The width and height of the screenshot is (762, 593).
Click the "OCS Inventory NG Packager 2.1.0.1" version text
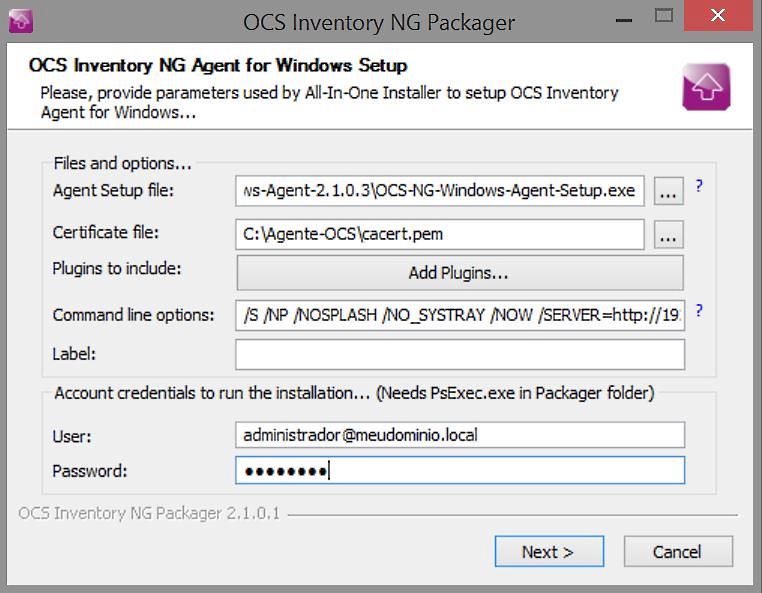tap(149, 513)
